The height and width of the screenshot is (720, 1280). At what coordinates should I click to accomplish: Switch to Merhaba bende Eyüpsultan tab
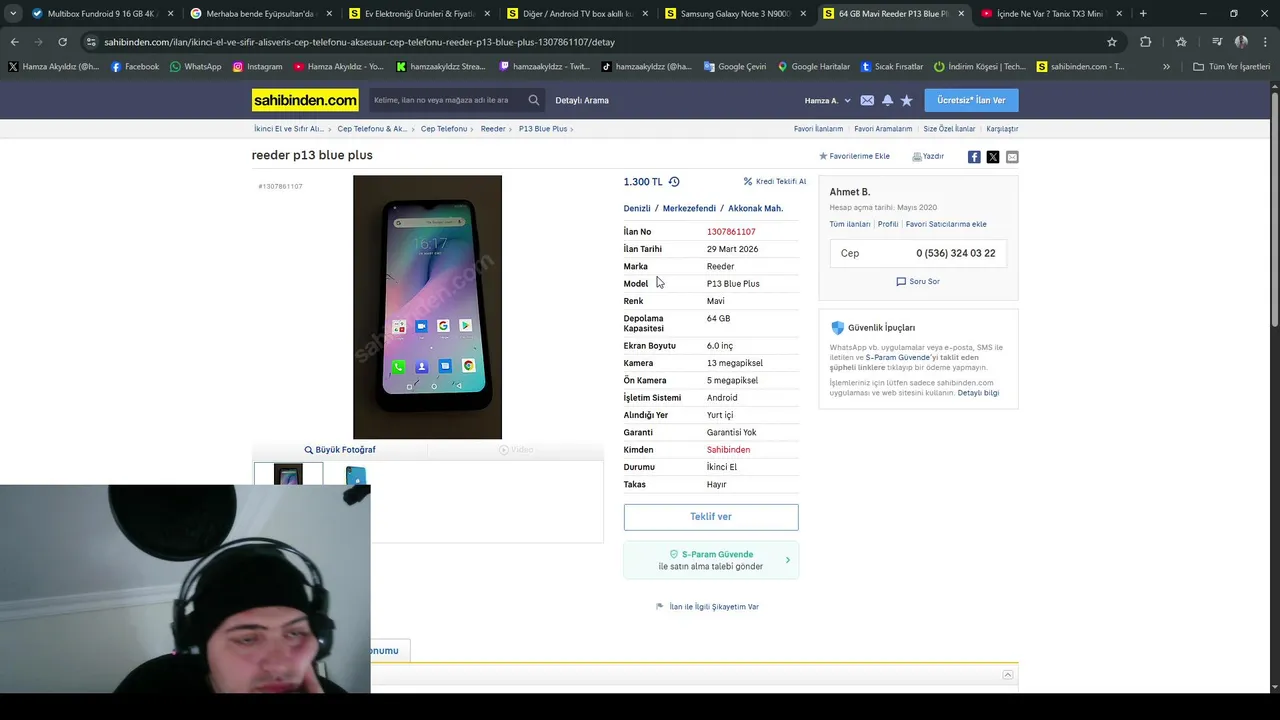coord(260,14)
